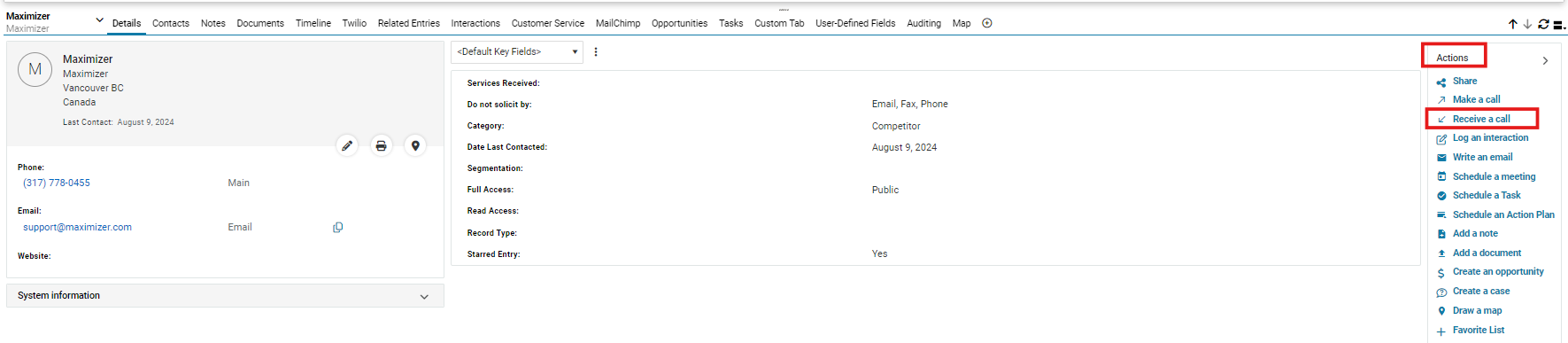The image size is (1568, 343).
Task: Click the Starred Entry value Yes
Action: pyautogui.click(x=879, y=253)
